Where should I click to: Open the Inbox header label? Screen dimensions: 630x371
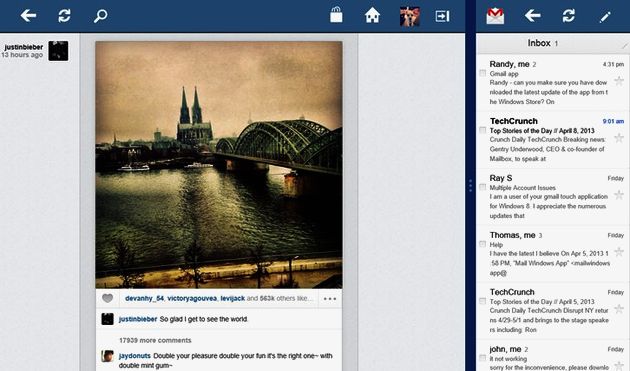point(539,43)
